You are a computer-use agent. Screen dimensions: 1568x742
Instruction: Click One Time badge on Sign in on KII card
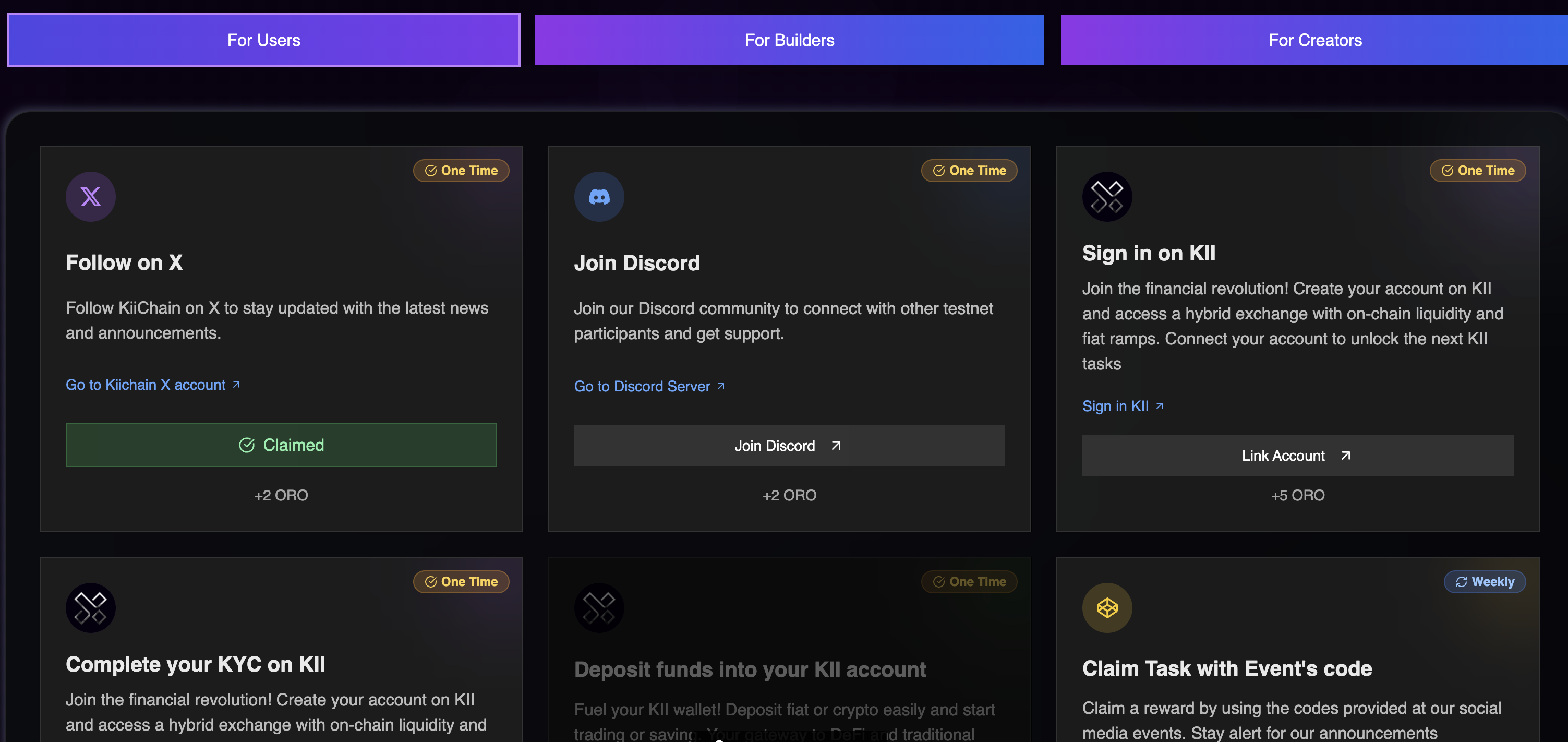click(1477, 171)
